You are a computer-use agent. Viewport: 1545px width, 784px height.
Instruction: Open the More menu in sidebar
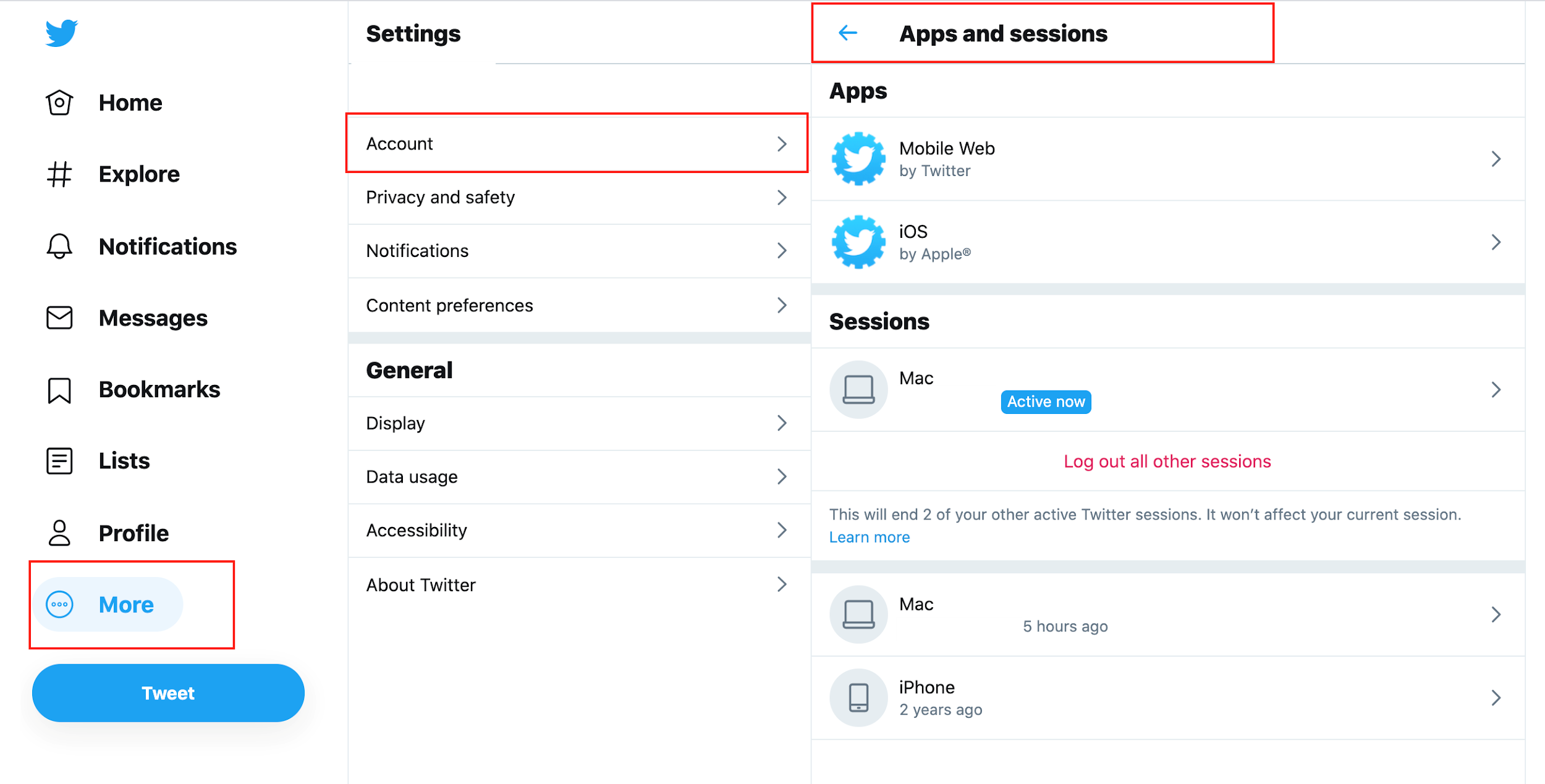(109, 604)
